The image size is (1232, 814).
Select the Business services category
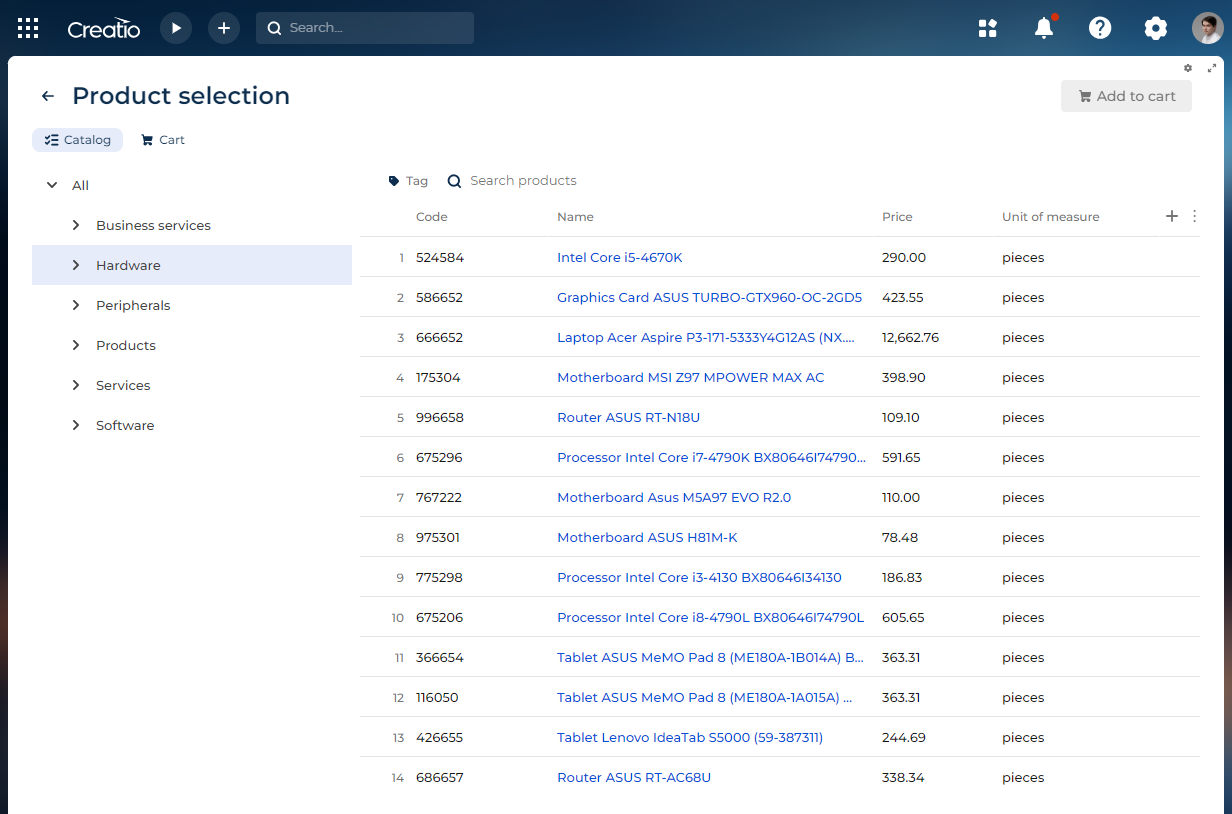click(153, 225)
